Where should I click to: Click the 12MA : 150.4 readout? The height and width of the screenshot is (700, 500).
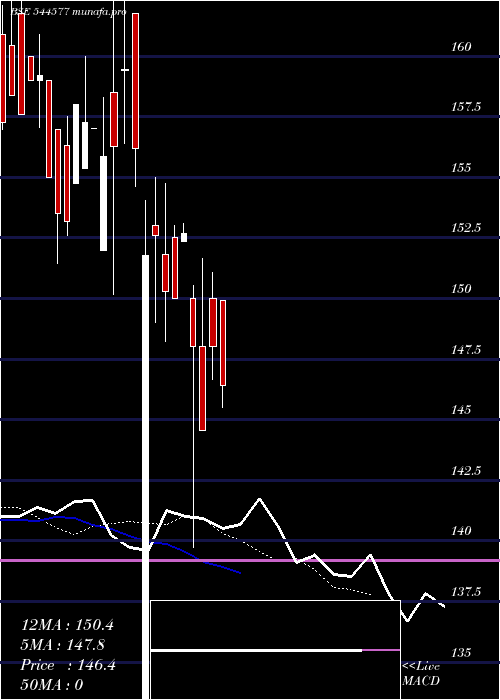tap(67, 625)
